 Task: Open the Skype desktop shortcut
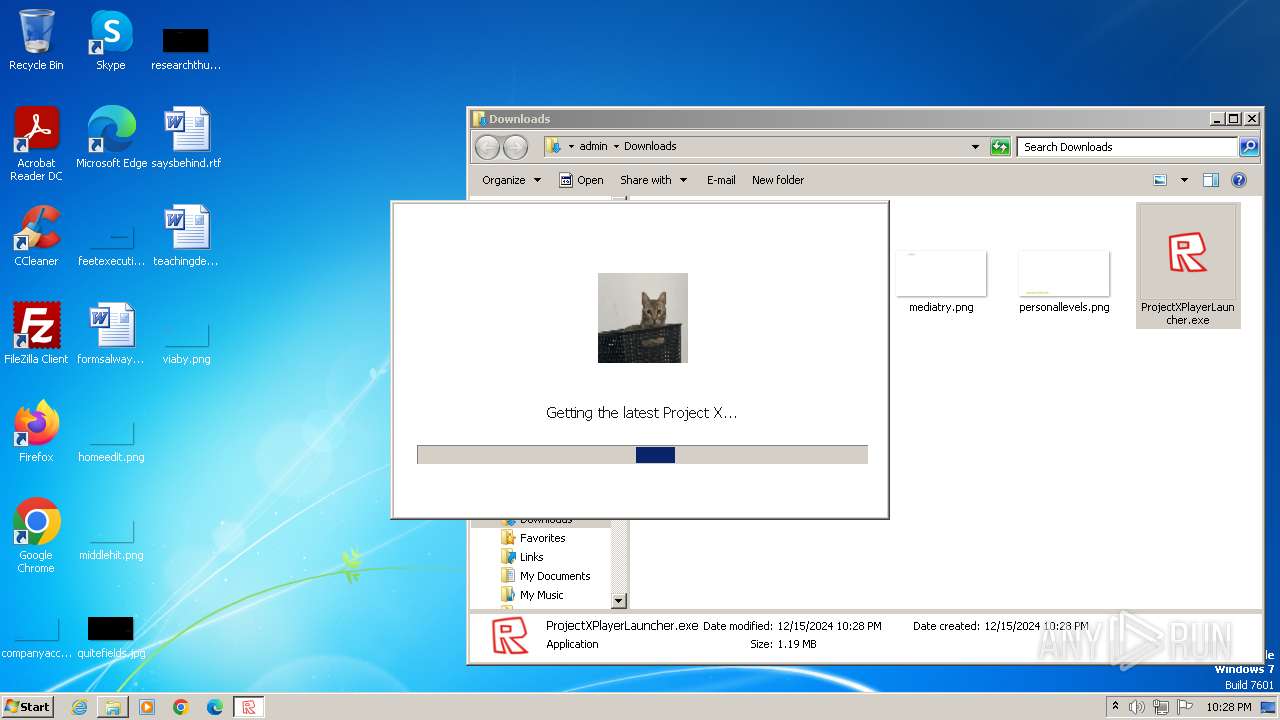tap(110, 40)
